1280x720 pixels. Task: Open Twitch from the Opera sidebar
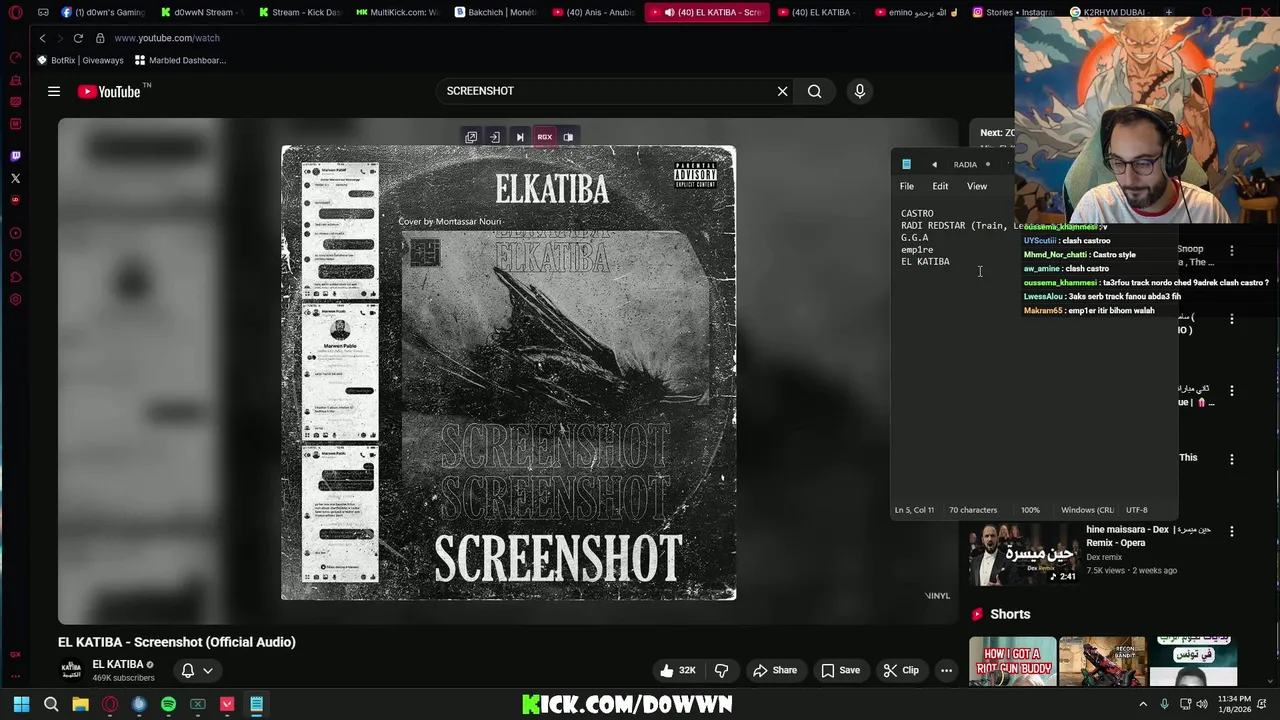(x=15, y=156)
